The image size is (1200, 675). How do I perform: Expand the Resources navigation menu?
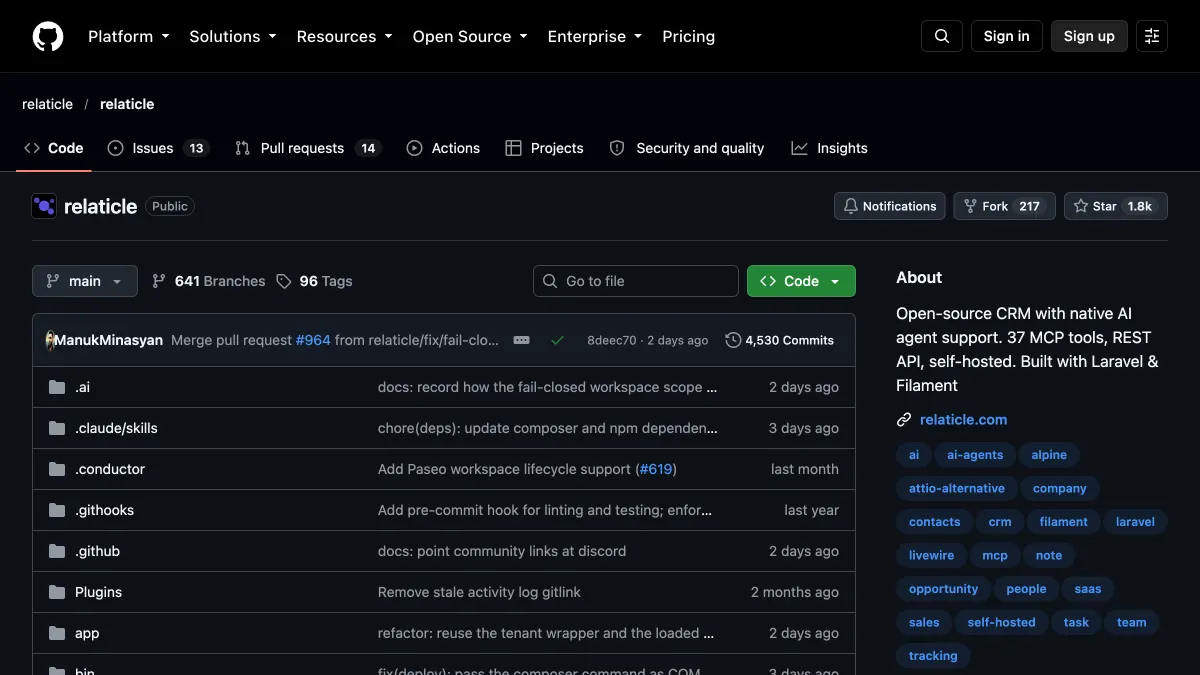pos(346,36)
